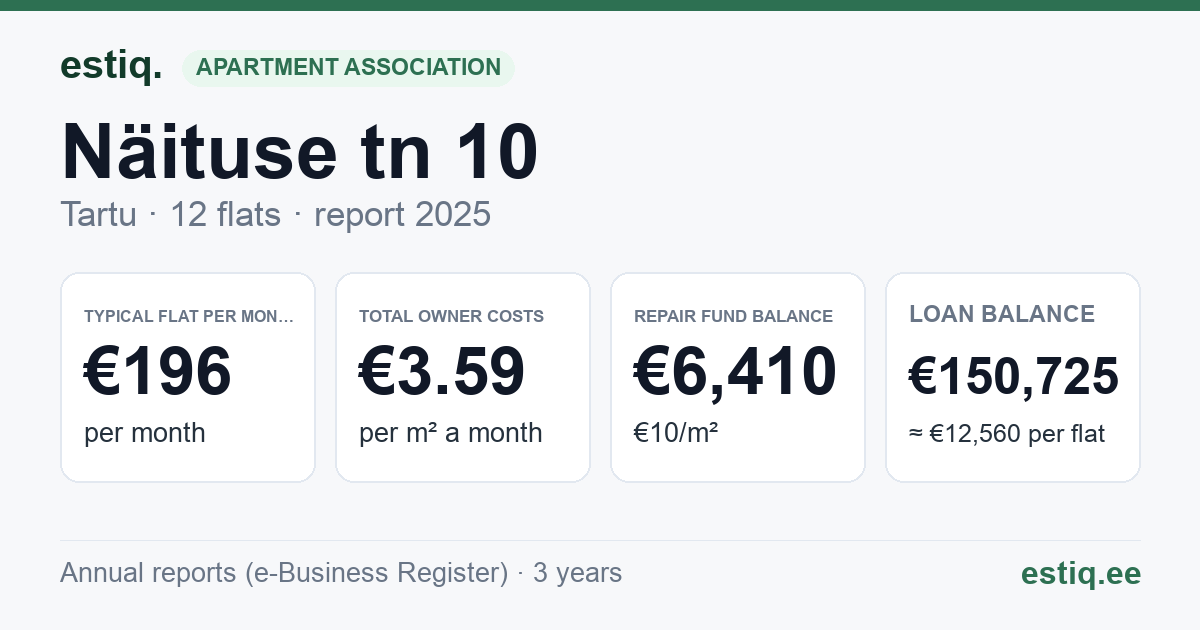Click the LOAN BALANCE label
This screenshot has width=1200, height=630.
pos(1002,314)
